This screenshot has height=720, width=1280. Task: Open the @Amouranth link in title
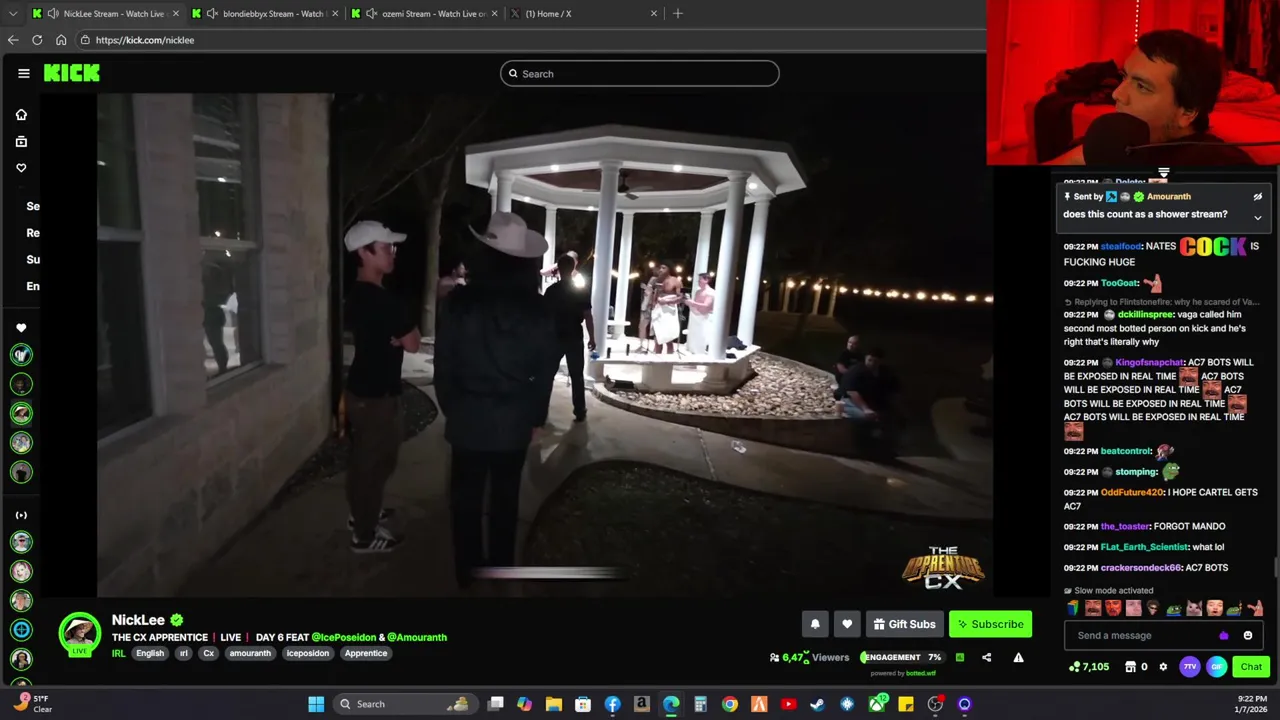point(417,637)
